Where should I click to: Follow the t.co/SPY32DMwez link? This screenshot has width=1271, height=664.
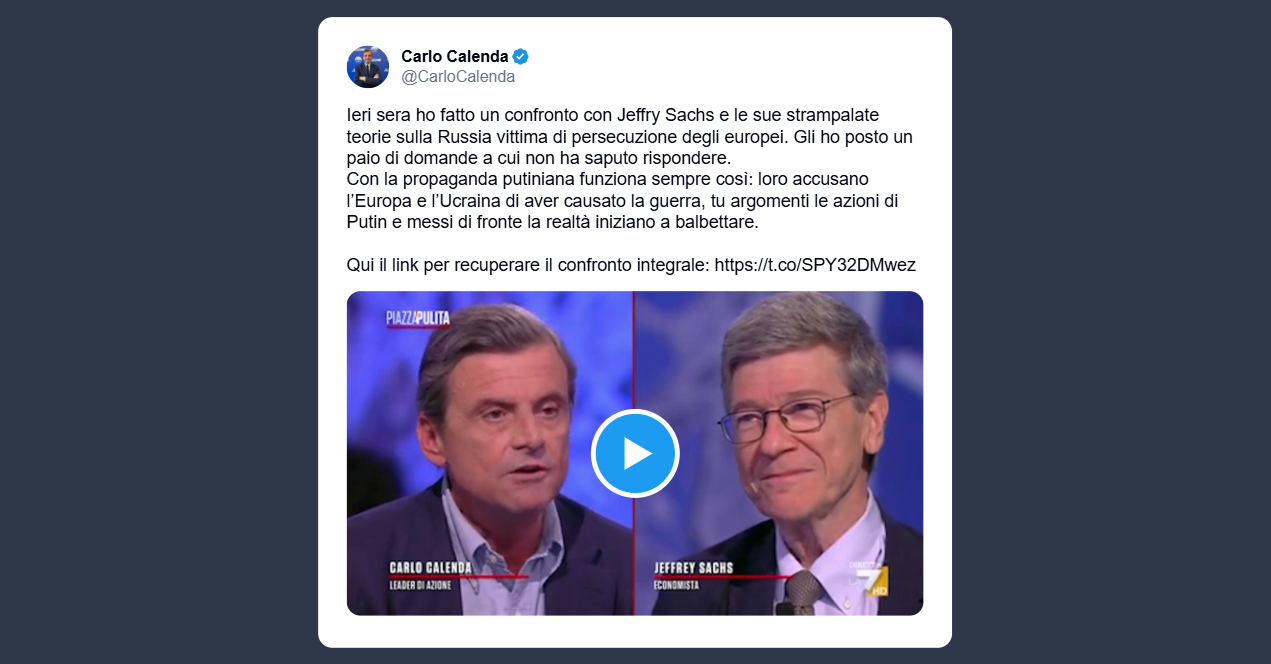[x=815, y=265]
